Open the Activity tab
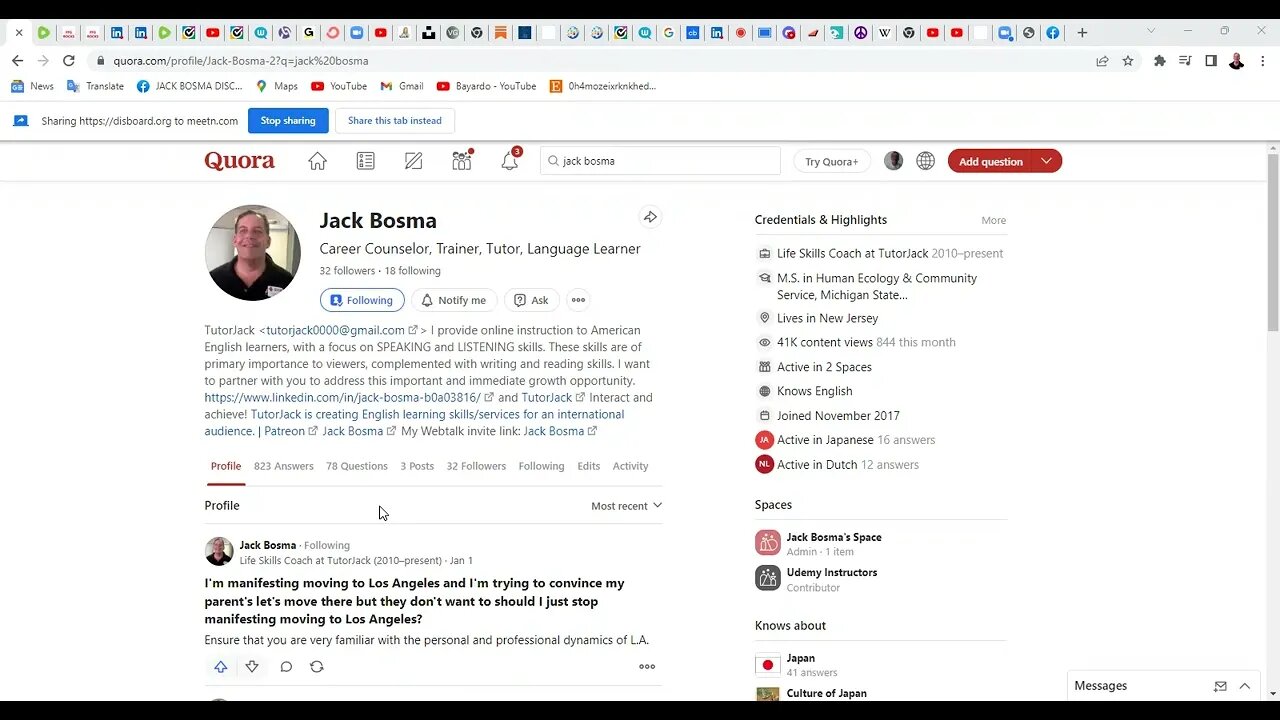Screen dimensions: 1280x720 [630, 466]
